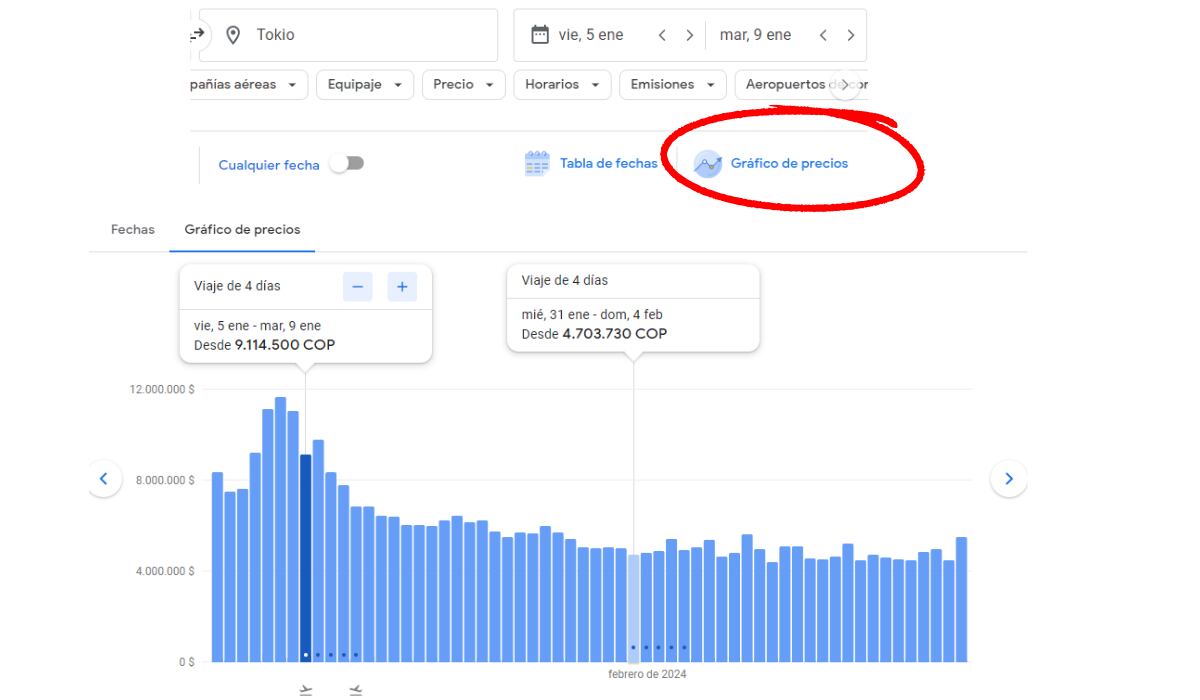Increase trip length with plus button

[402, 287]
